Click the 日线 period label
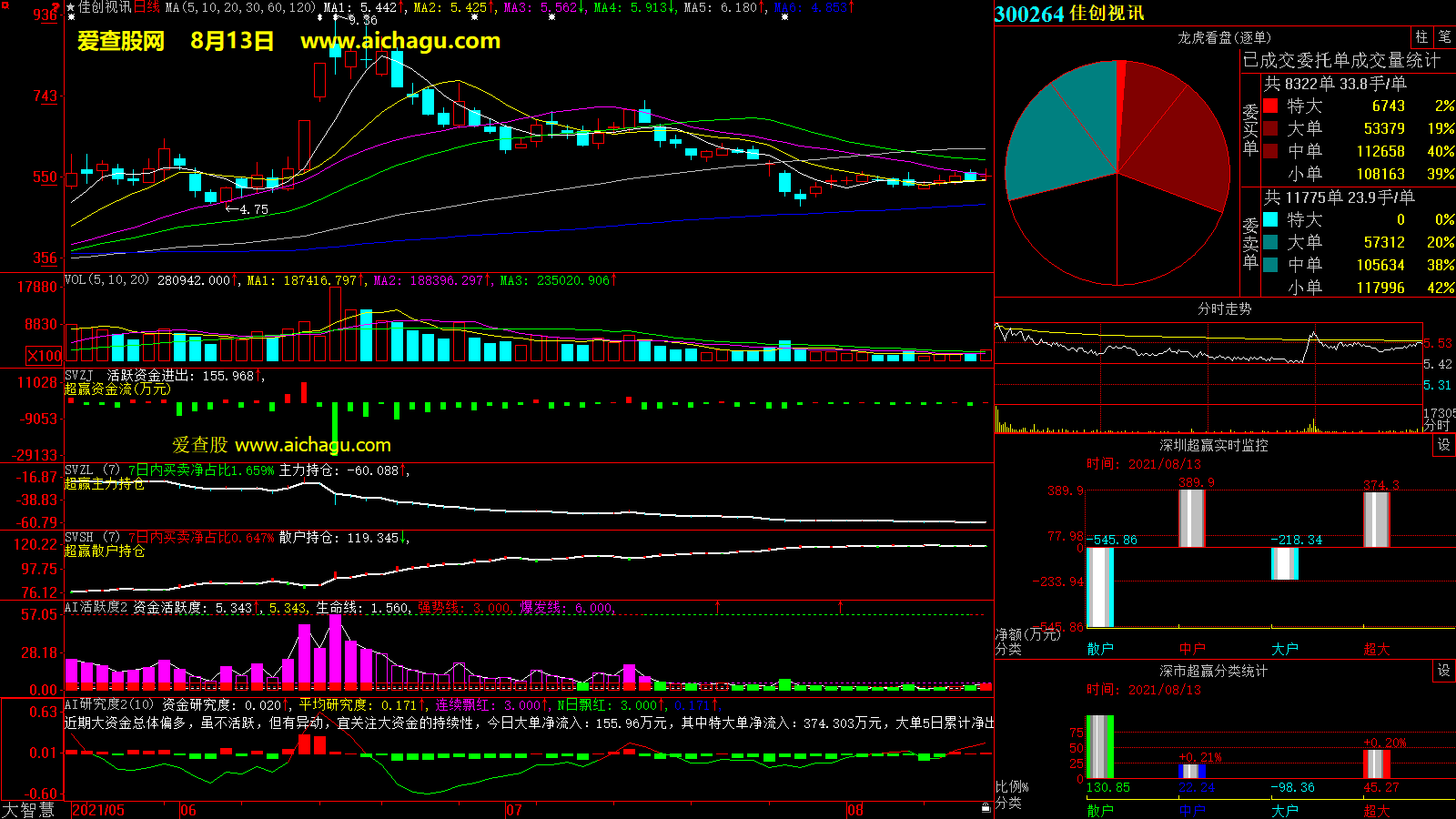Viewport: 1456px width, 819px height. pos(147,7)
